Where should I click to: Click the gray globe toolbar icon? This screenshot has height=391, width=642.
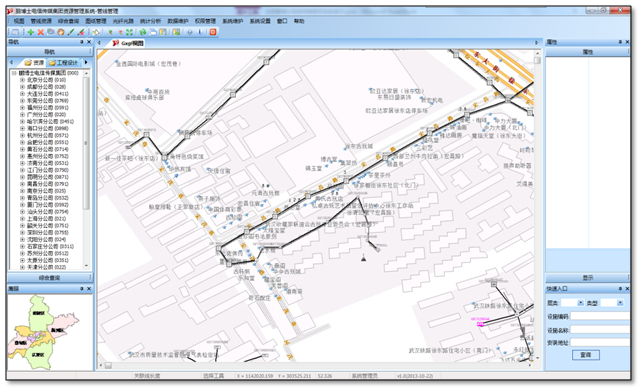190,32
